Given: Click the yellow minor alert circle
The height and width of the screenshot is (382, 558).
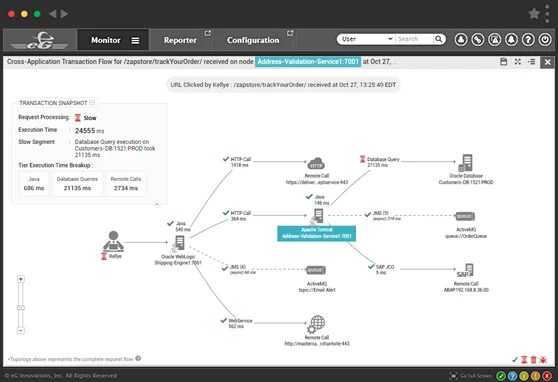Looking at the screenshot, I should tap(524, 376).
